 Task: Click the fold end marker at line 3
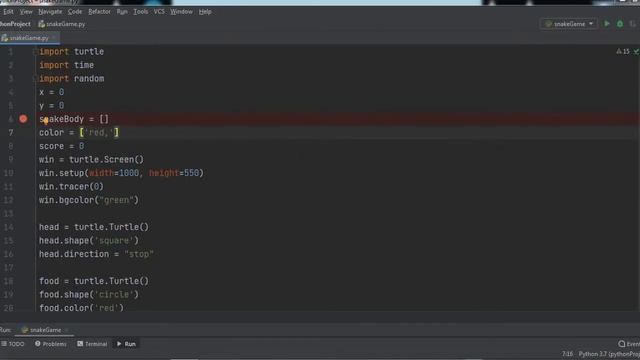pos(35,79)
